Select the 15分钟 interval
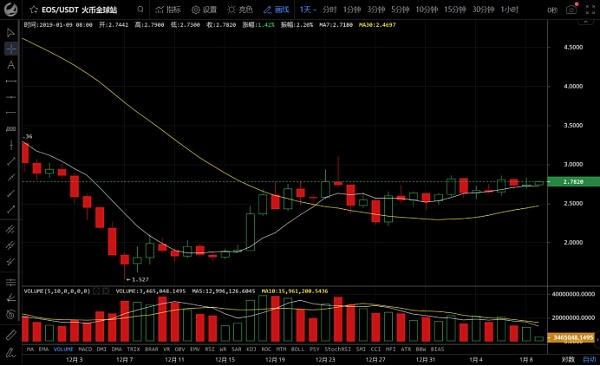 point(455,10)
